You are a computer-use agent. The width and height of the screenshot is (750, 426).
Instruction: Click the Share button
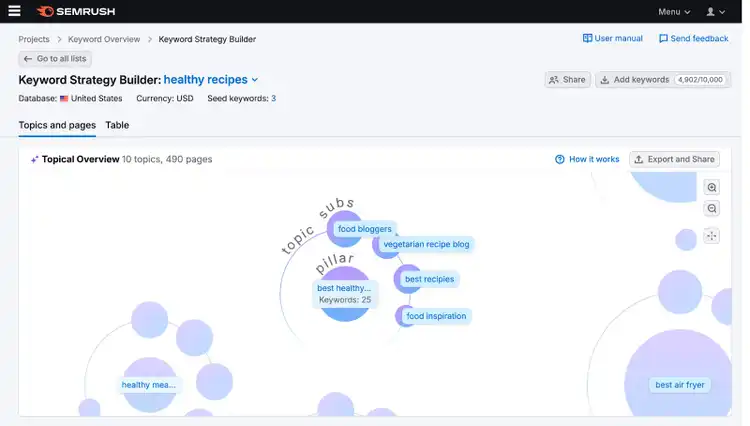tap(567, 80)
